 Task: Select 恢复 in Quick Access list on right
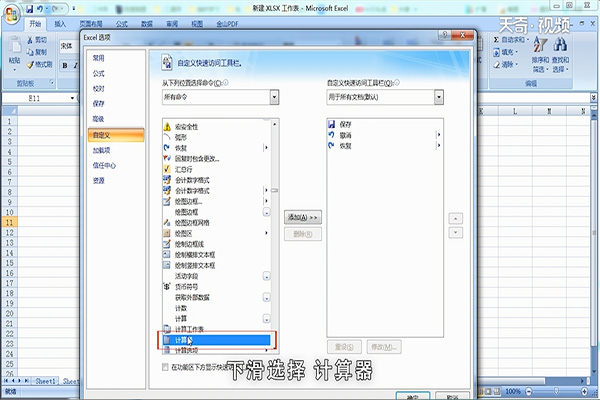coord(384,146)
